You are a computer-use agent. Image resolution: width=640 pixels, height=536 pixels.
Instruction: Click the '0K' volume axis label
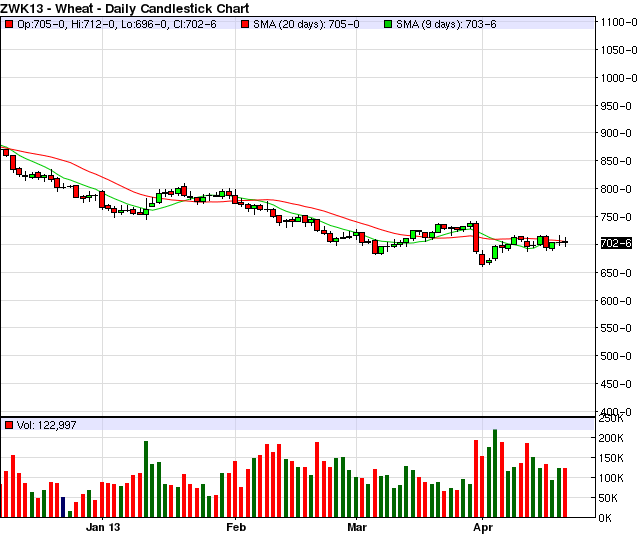coord(605,518)
